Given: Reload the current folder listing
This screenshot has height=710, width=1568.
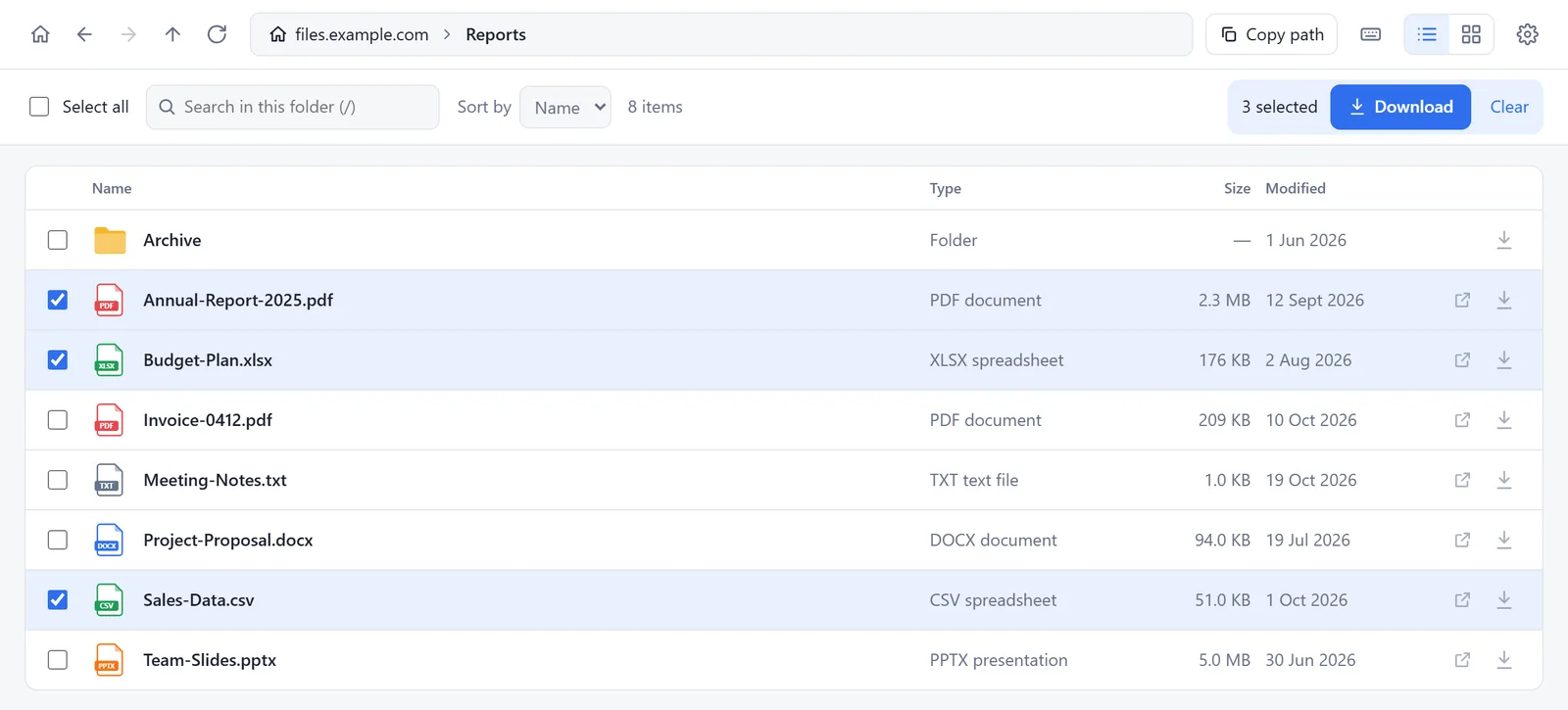Looking at the screenshot, I should pyautogui.click(x=217, y=34).
